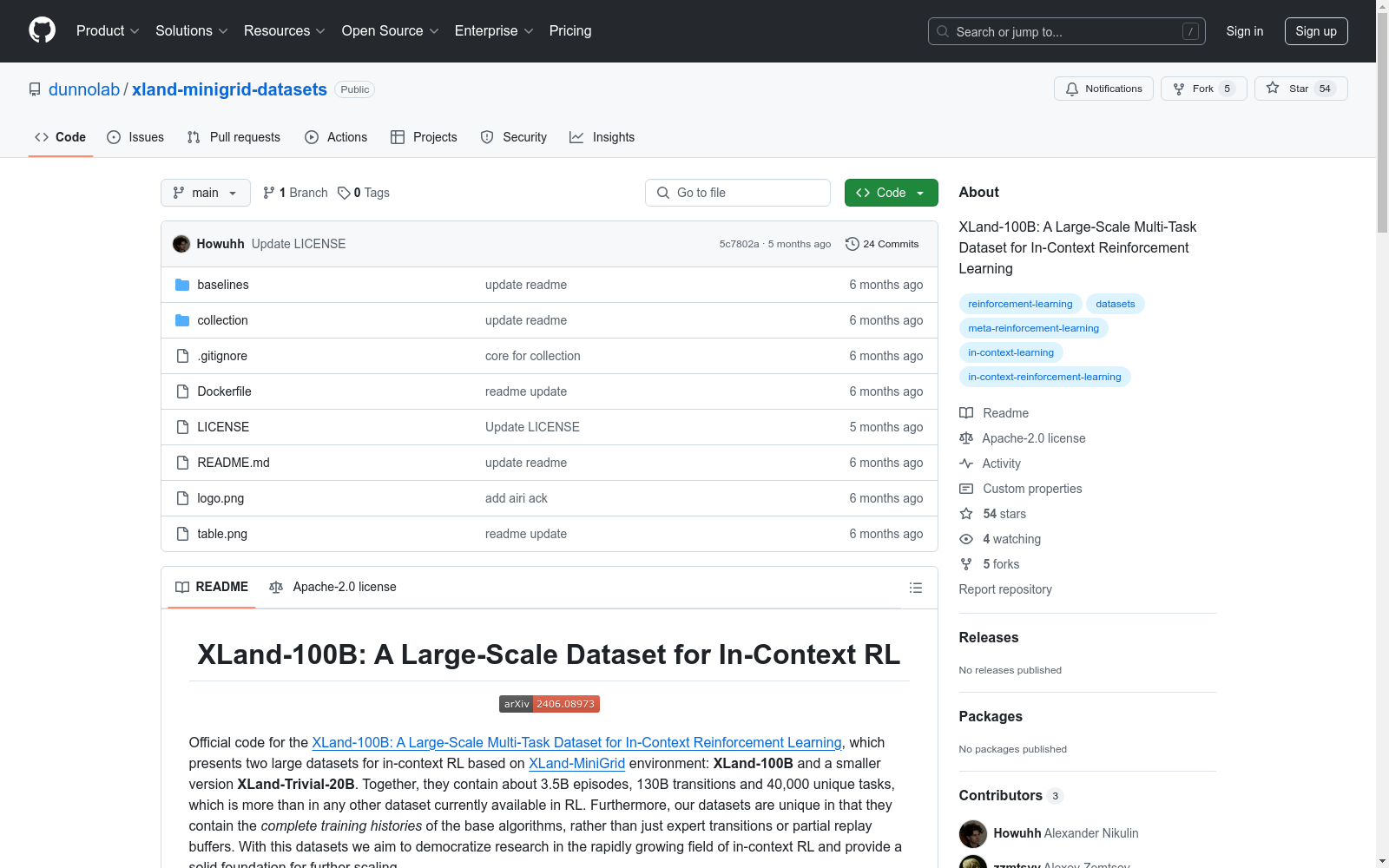Click the reinforcement-learning topic tag
The width and height of the screenshot is (1389, 868).
pyautogui.click(x=1020, y=304)
